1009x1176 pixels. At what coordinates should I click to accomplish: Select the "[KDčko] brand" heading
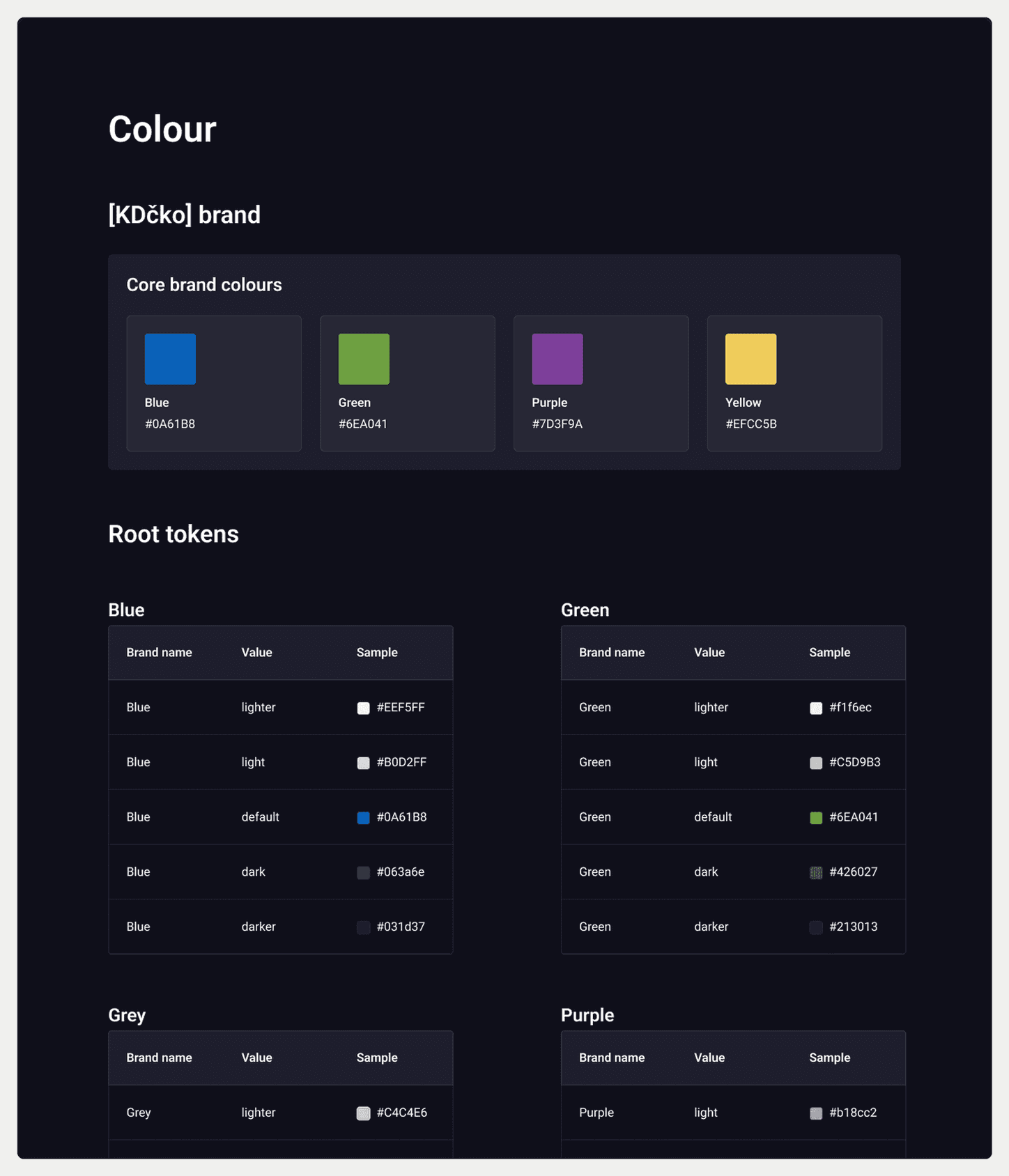[185, 215]
